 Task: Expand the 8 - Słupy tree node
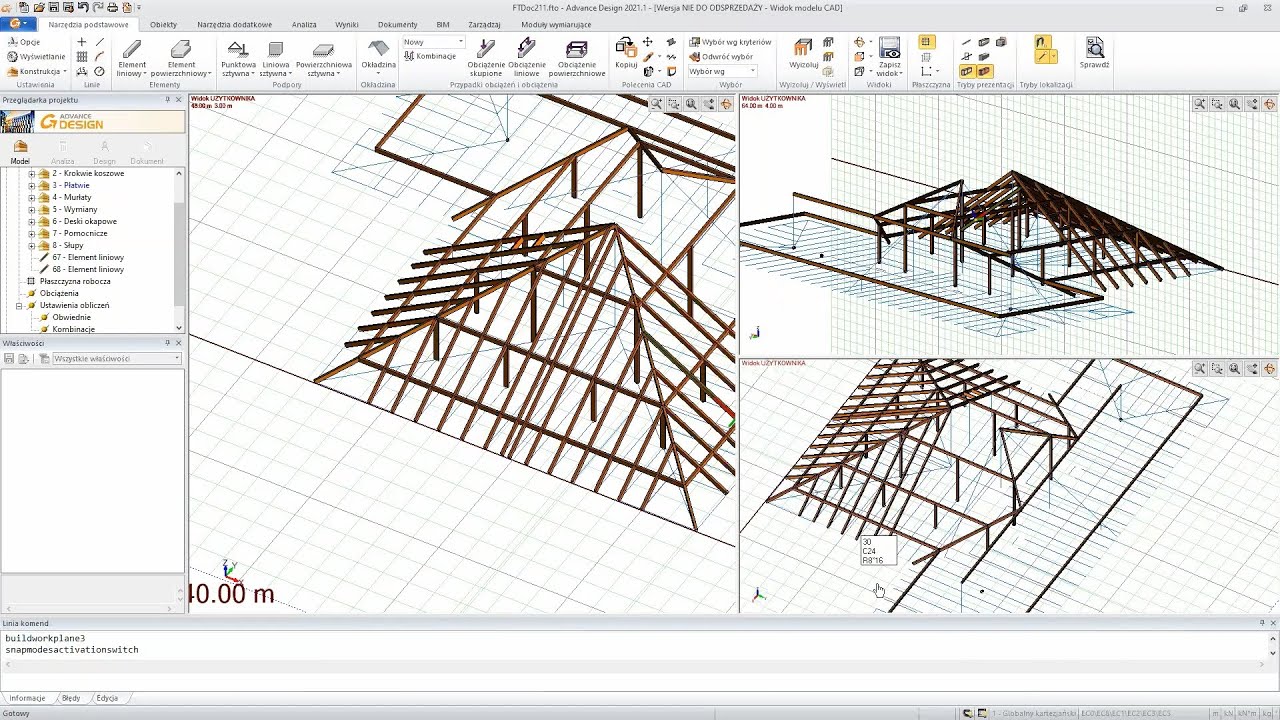click(31, 246)
